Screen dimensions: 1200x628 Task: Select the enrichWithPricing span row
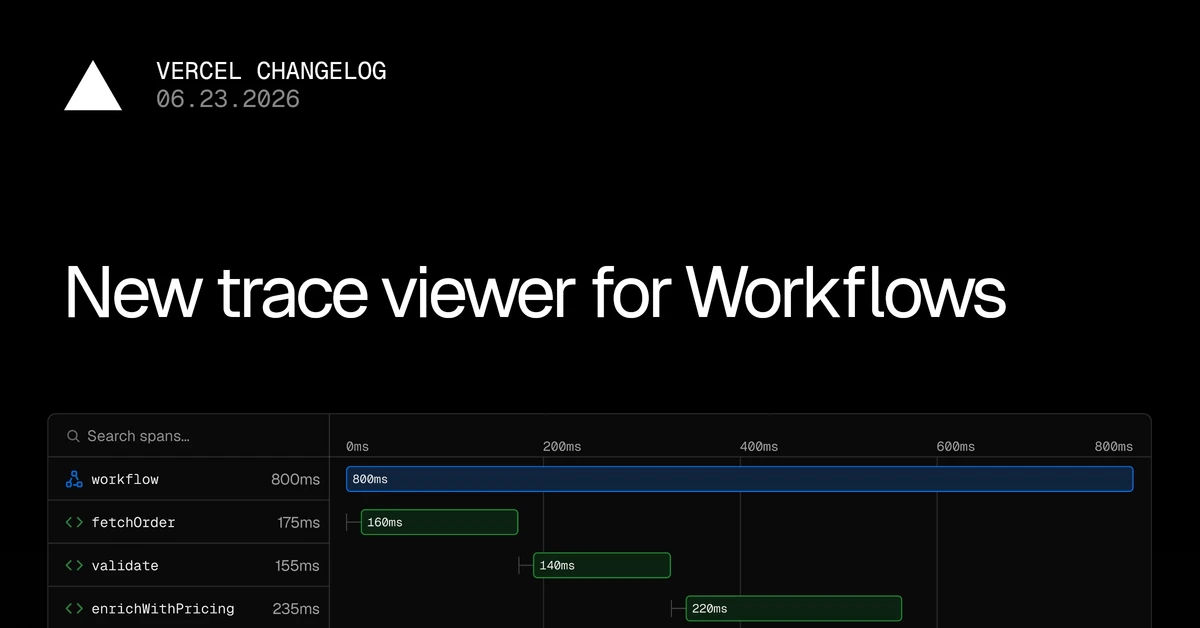coord(189,607)
